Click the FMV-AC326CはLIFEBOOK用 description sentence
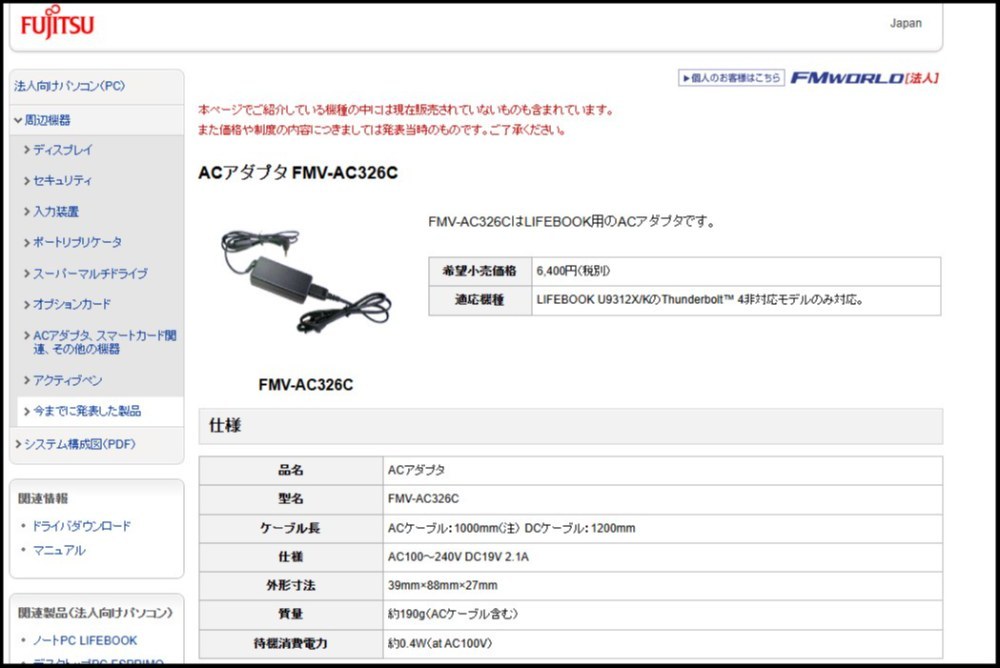This screenshot has width=1000, height=668. pyautogui.click(x=571, y=222)
